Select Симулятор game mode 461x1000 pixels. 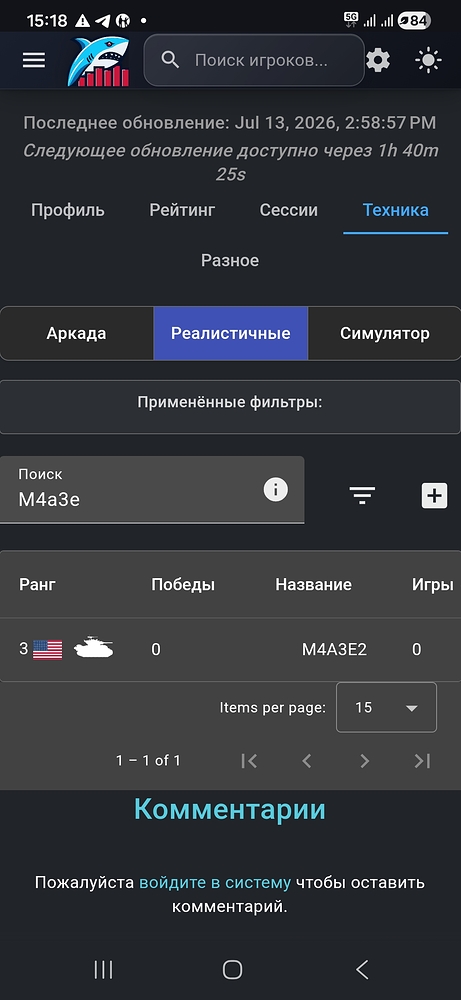384,334
